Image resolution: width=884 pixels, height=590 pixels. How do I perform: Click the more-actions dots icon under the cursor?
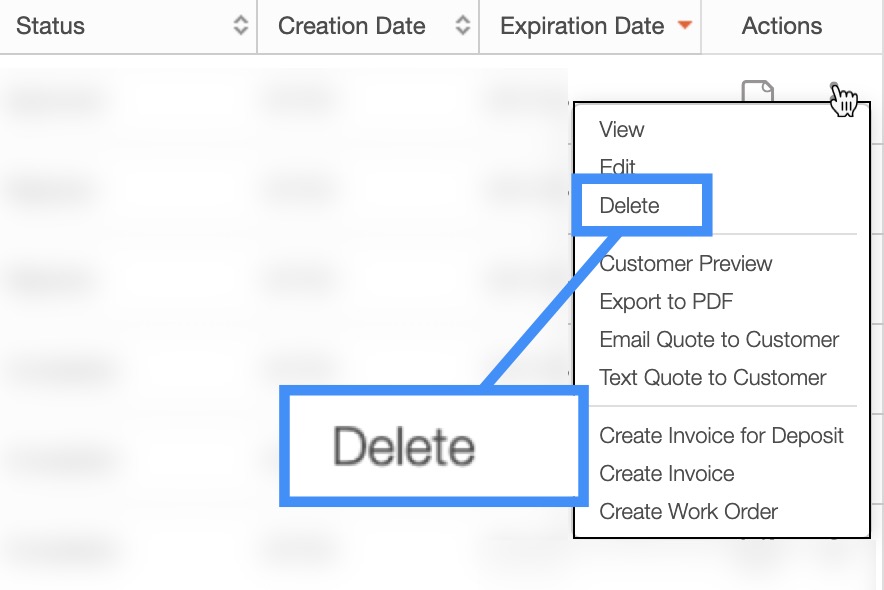[835, 88]
